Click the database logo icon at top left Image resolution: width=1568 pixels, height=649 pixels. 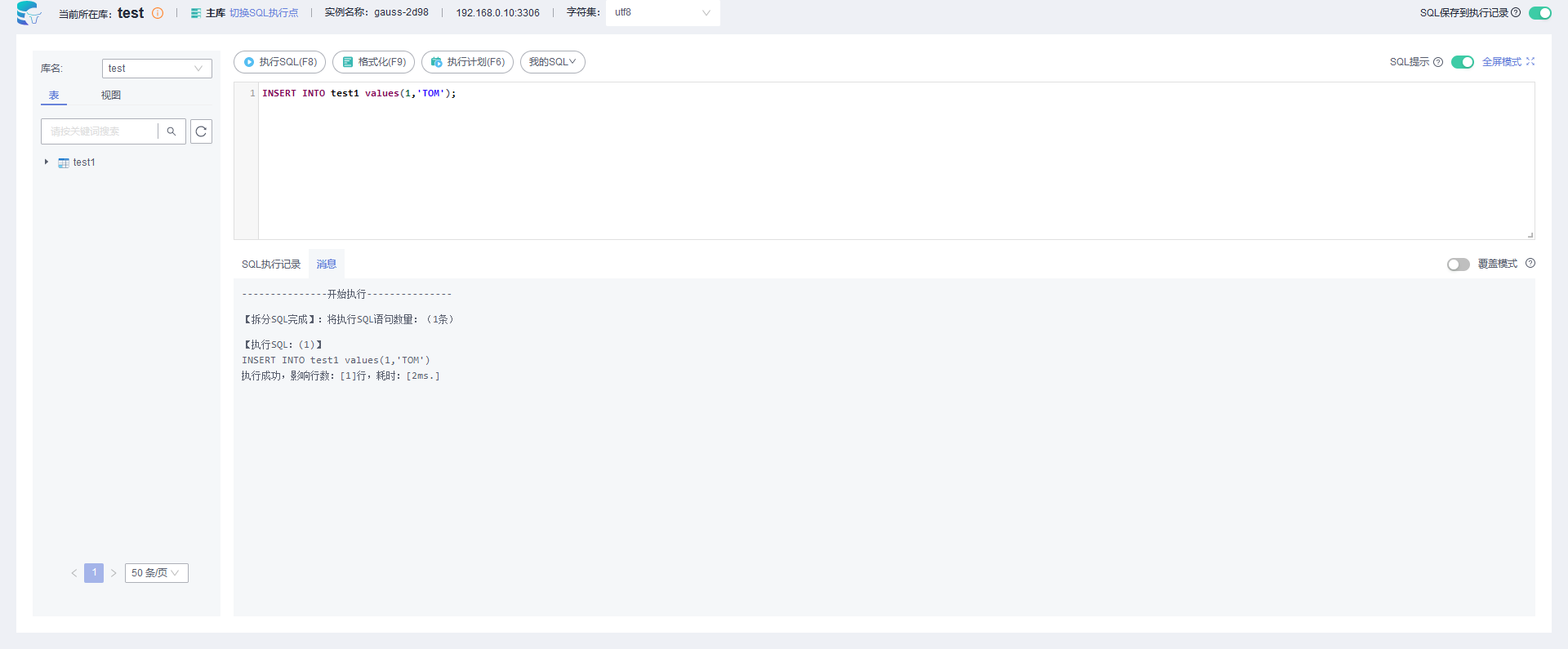(x=29, y=13)
